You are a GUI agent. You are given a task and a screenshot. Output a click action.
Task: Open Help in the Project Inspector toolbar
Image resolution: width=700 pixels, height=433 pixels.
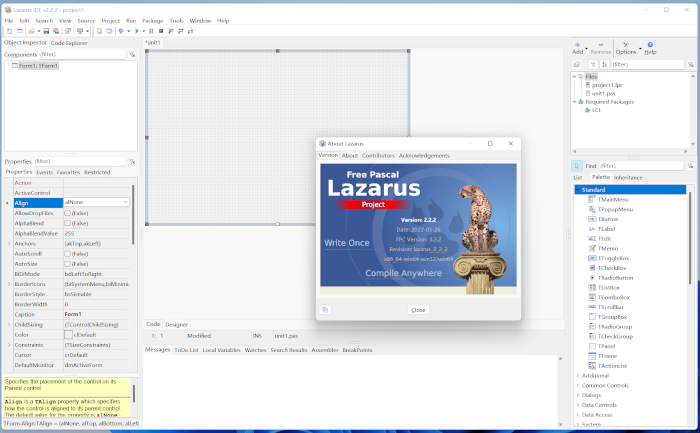[x=650, y=47]
